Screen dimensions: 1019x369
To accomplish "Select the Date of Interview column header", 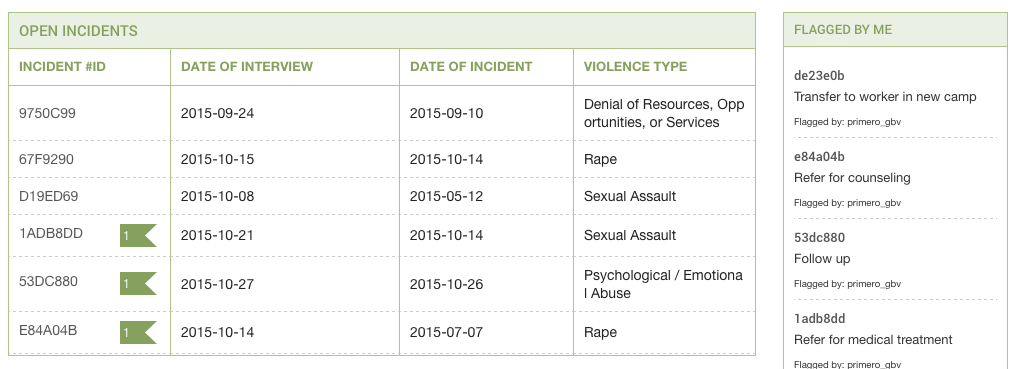I will click(x=247, y=66).
